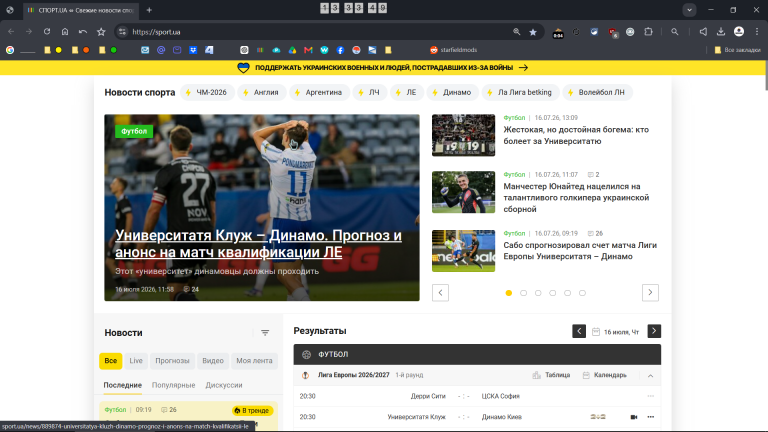This screenshot has width=768, height=432.
Task: Click the media control speaker icon
Action: pyautogui.click(x=703, y=32)
